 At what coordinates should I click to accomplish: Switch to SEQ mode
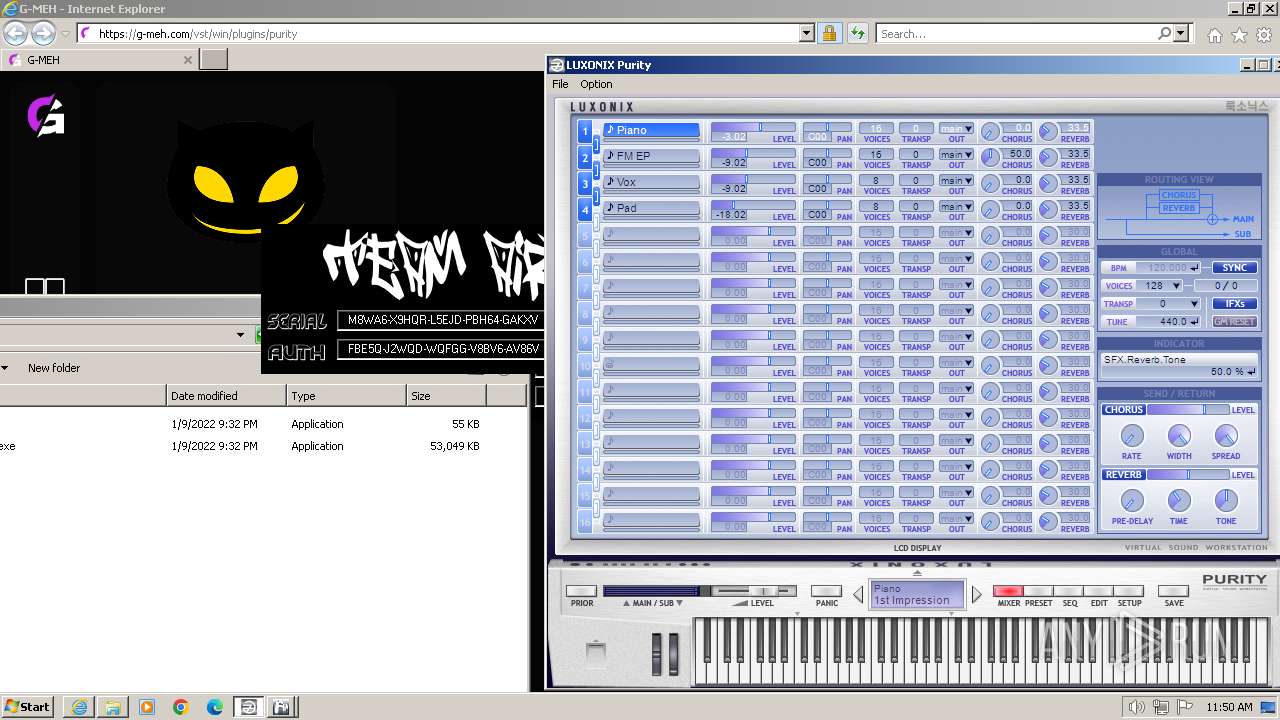click(1069, 592)
